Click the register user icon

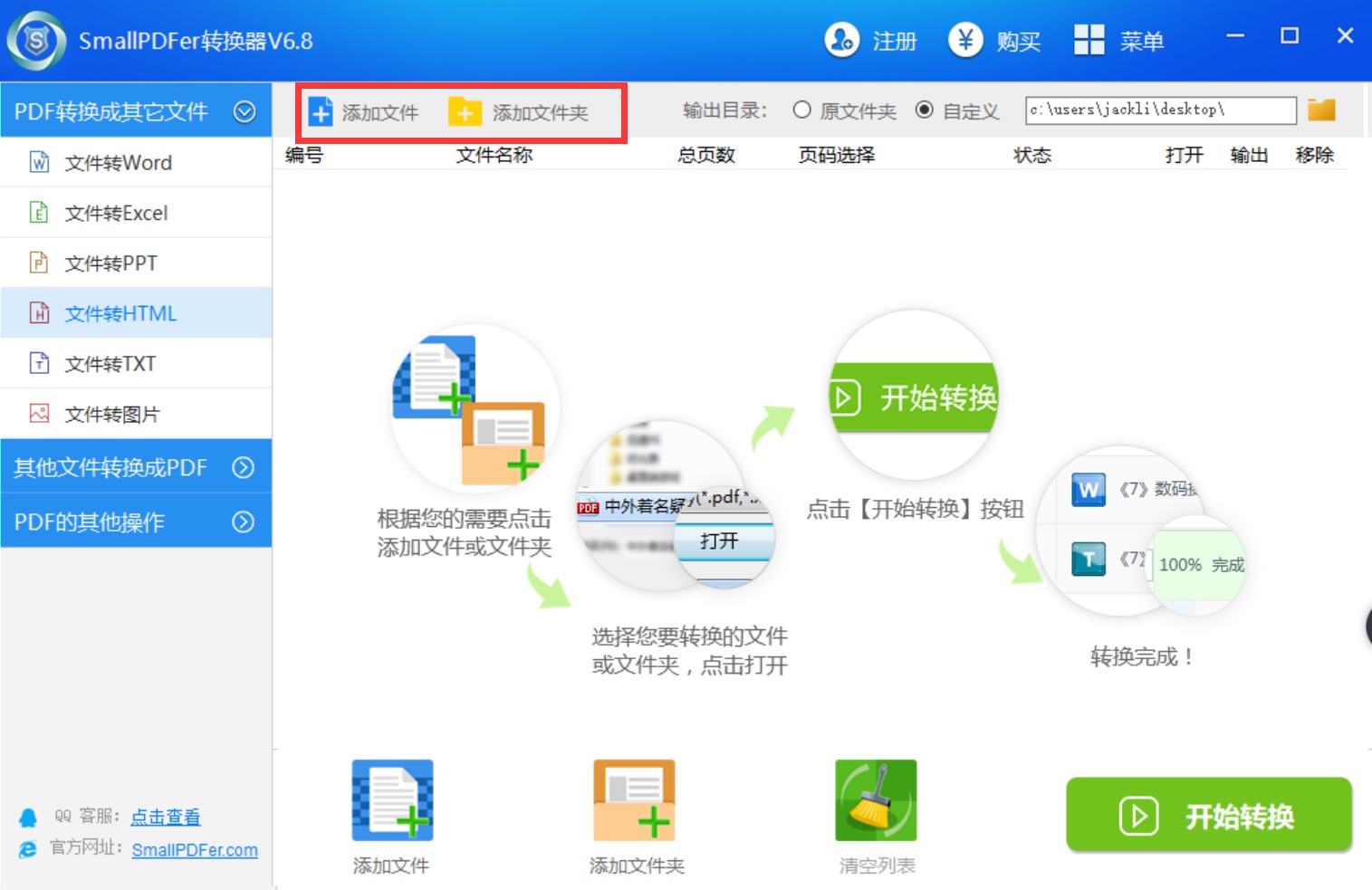842,40
